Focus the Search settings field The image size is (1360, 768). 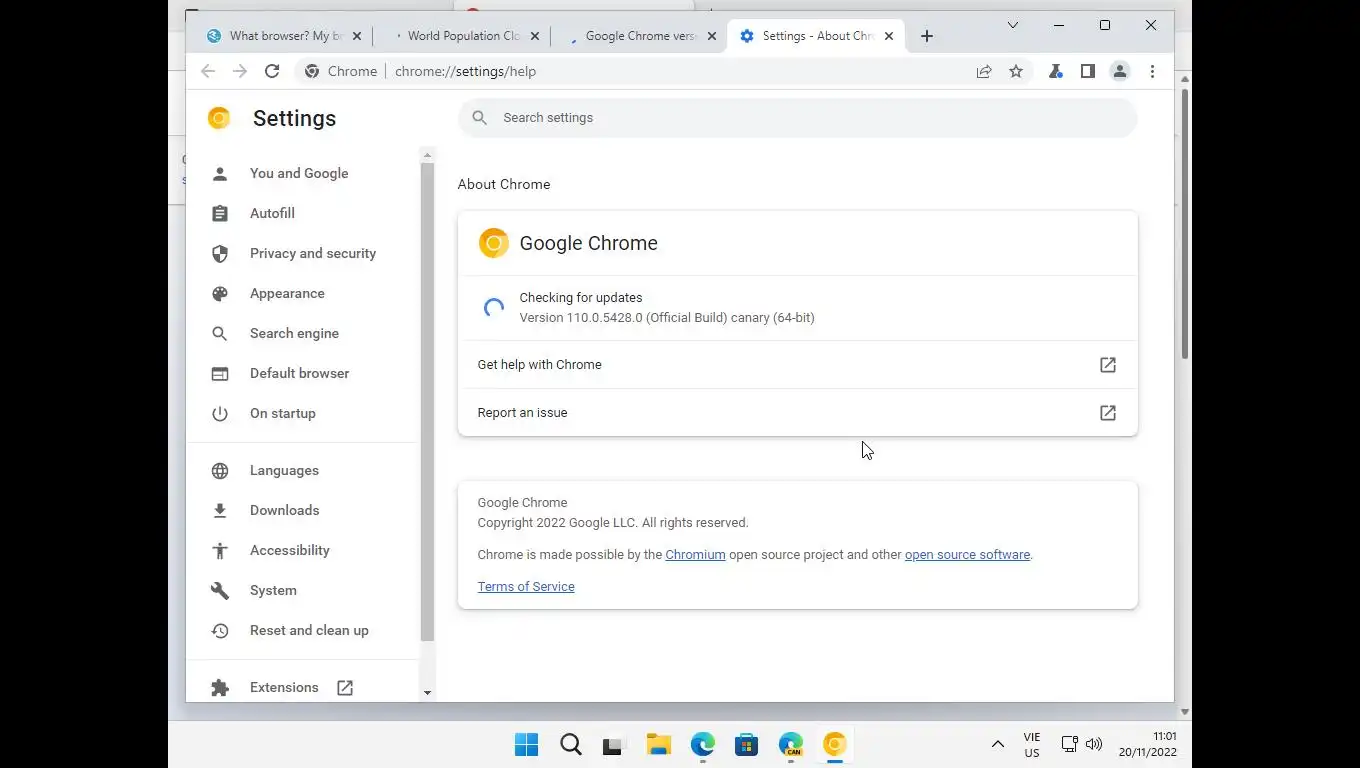tap(797, 118)
